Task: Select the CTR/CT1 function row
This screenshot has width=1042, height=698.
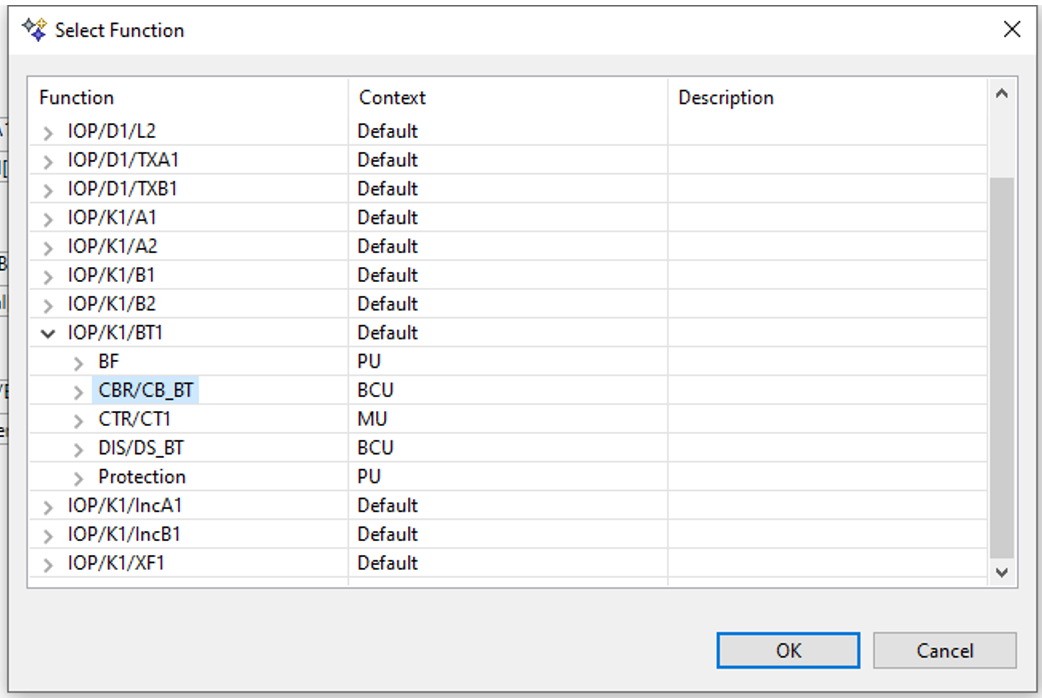Action: (x=134, y=419)
